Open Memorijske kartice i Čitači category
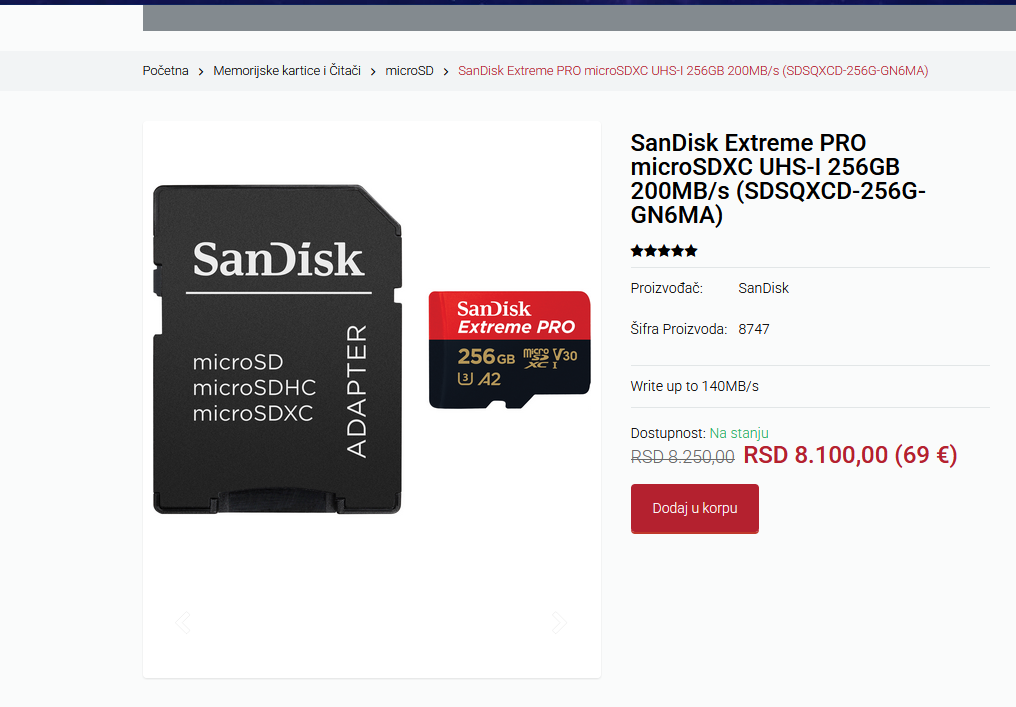1016x707 pixels. (x=287, y=71)
